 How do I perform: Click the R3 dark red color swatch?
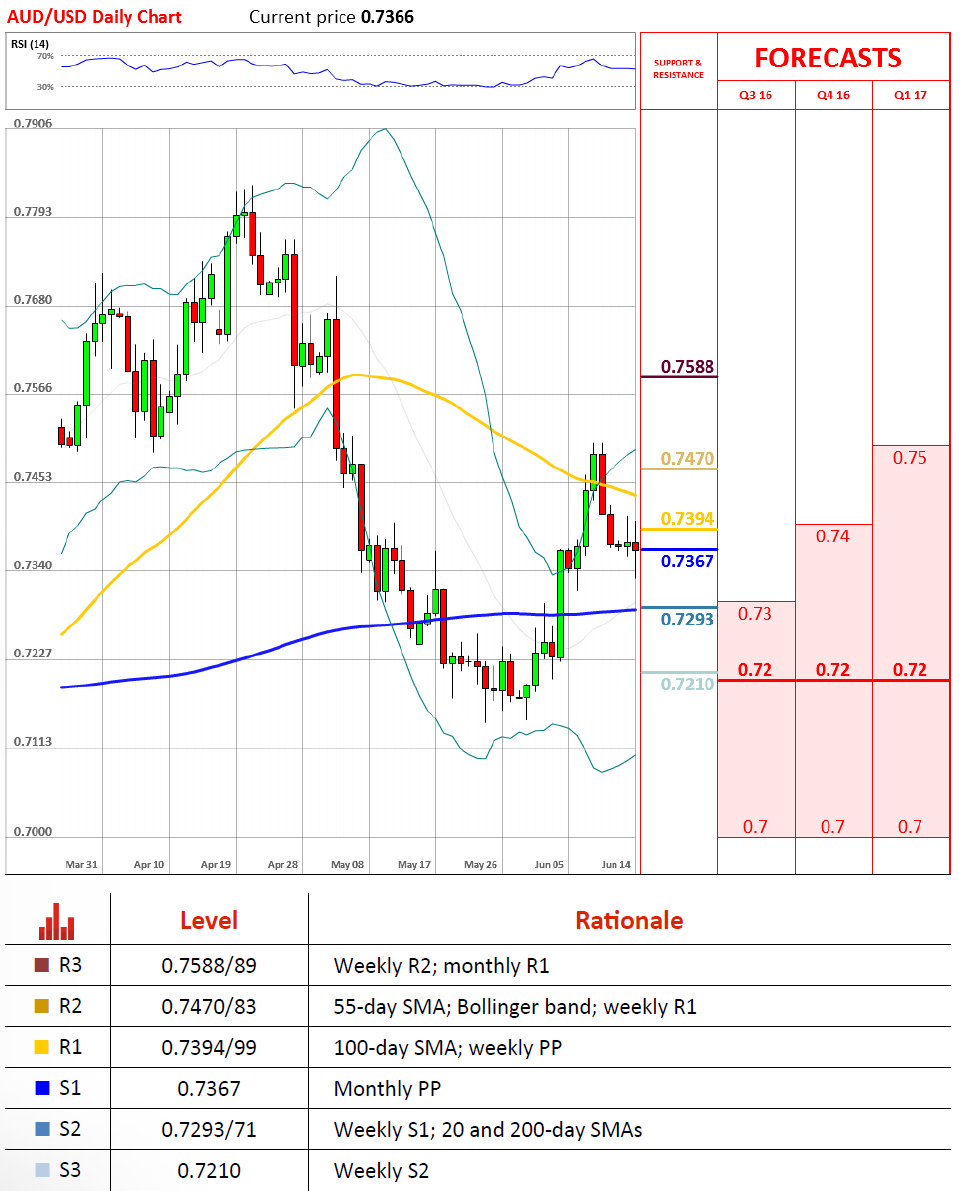[x=42, y=965]
